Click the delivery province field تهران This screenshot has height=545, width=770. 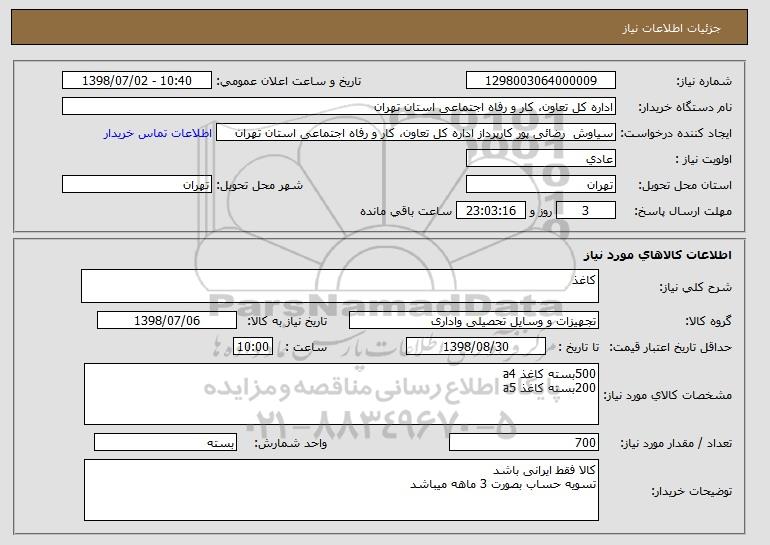point(541,185)
